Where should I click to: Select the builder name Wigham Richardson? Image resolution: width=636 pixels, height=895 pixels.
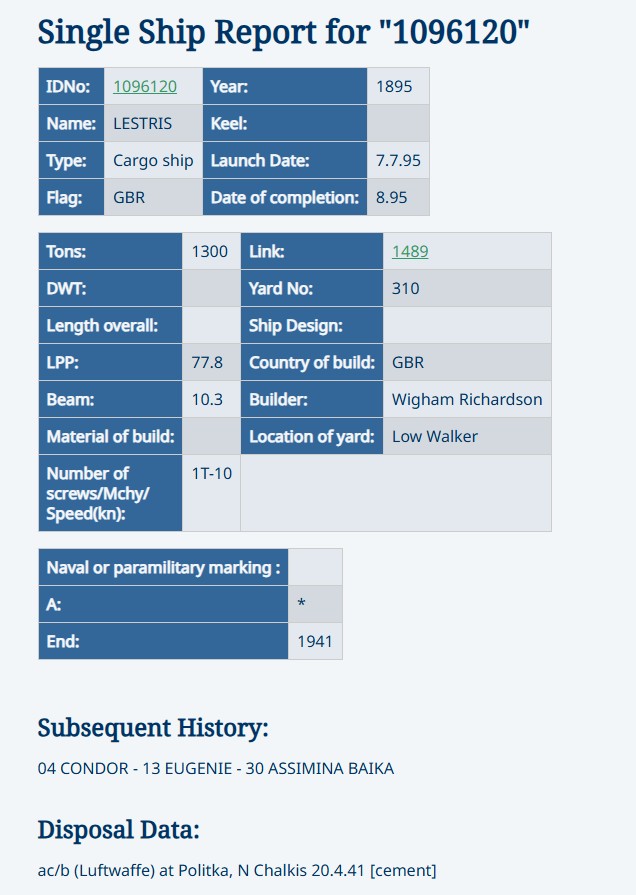coord(467,400)
